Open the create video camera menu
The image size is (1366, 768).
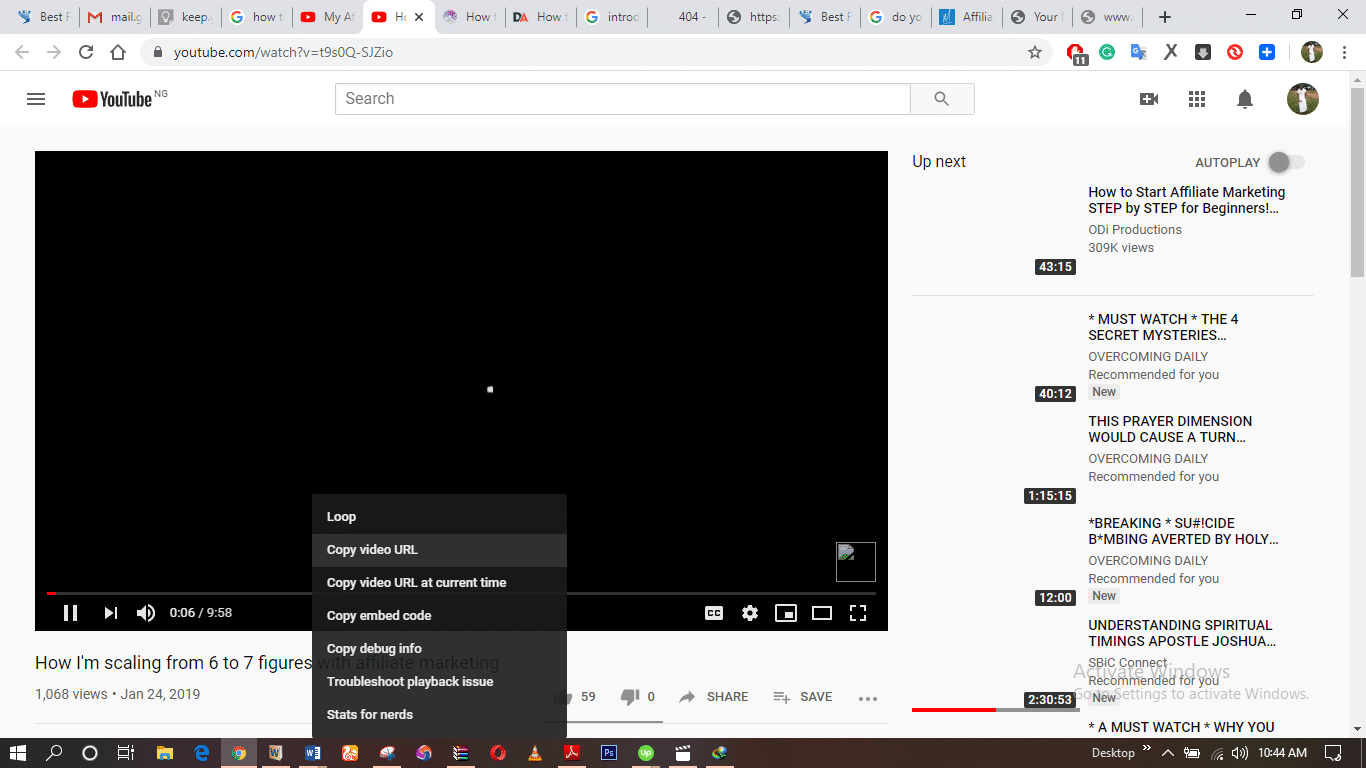1149,99
